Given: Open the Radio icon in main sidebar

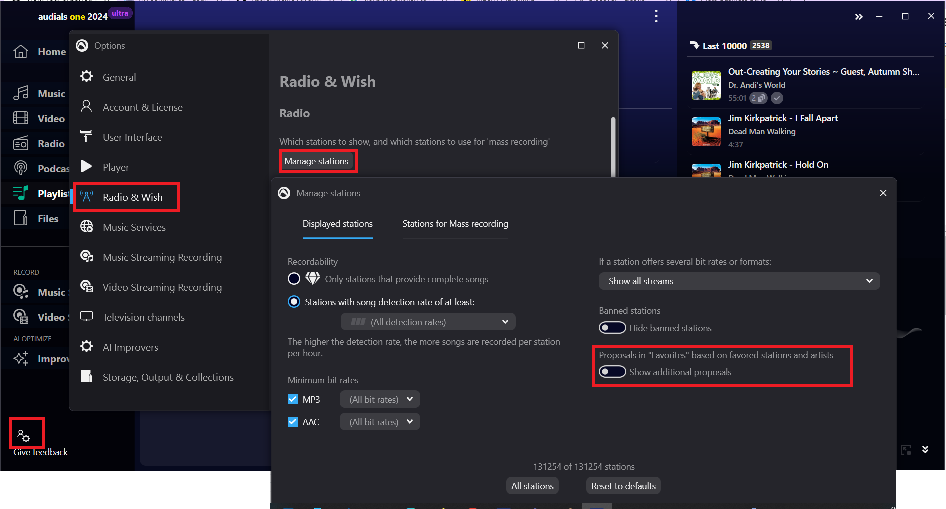Looking at the screenshot, I should (x=21, y=143).
